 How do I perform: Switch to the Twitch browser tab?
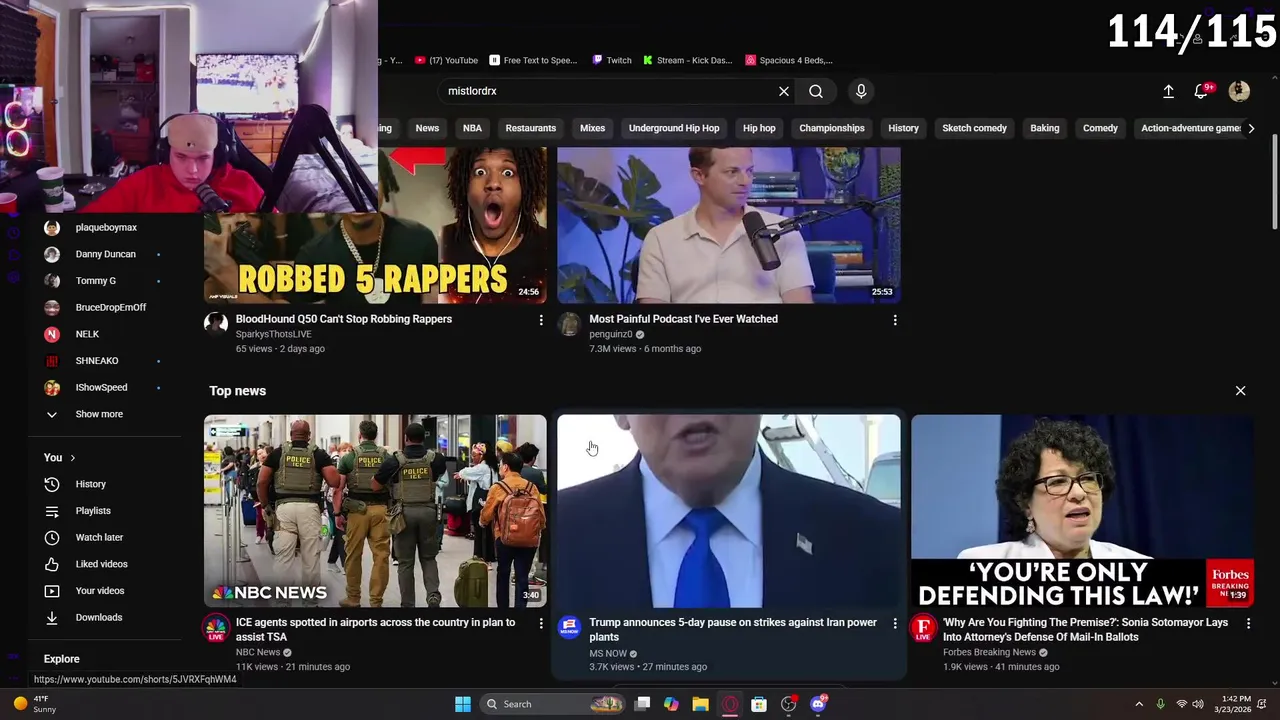pyautogui.click(x=611, y=60)
